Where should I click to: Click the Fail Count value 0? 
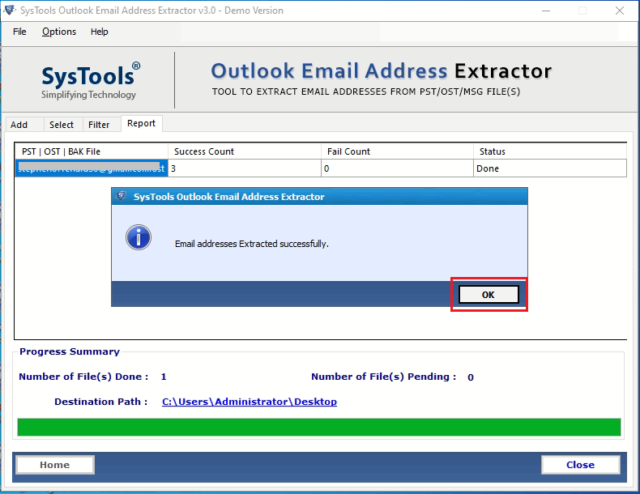(x=397, y=168)
